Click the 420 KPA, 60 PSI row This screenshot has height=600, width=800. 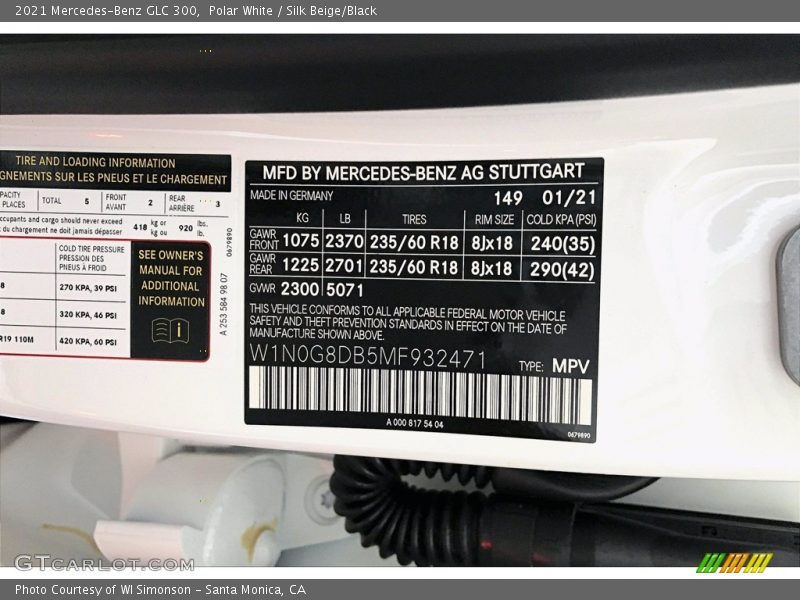[x=92, y=340]
